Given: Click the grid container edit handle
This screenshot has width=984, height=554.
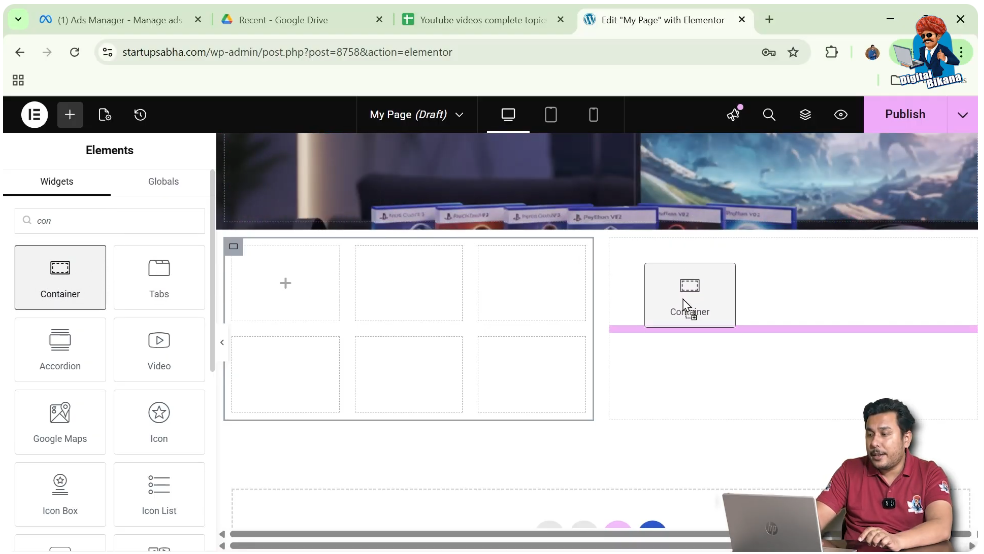Looking at the screenshot, I should pyautogui.click(x=233, y=247).
